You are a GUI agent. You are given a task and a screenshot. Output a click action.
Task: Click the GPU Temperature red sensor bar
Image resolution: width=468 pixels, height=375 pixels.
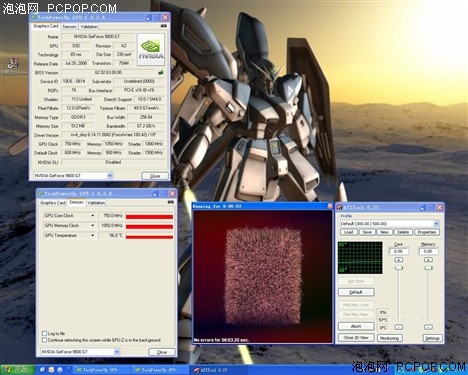(x=149, y=237)
